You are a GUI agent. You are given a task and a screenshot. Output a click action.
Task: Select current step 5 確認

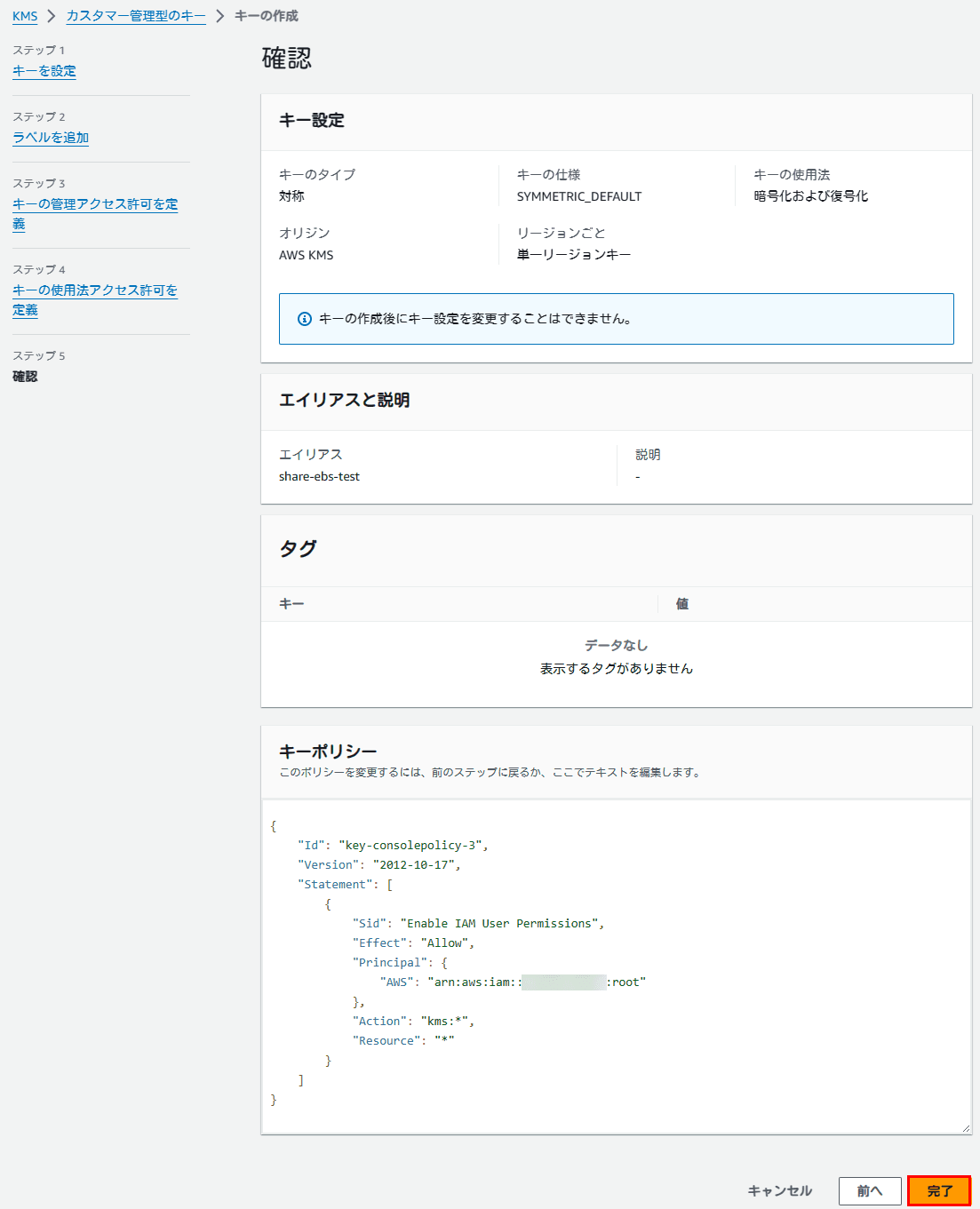click(25, 377)
